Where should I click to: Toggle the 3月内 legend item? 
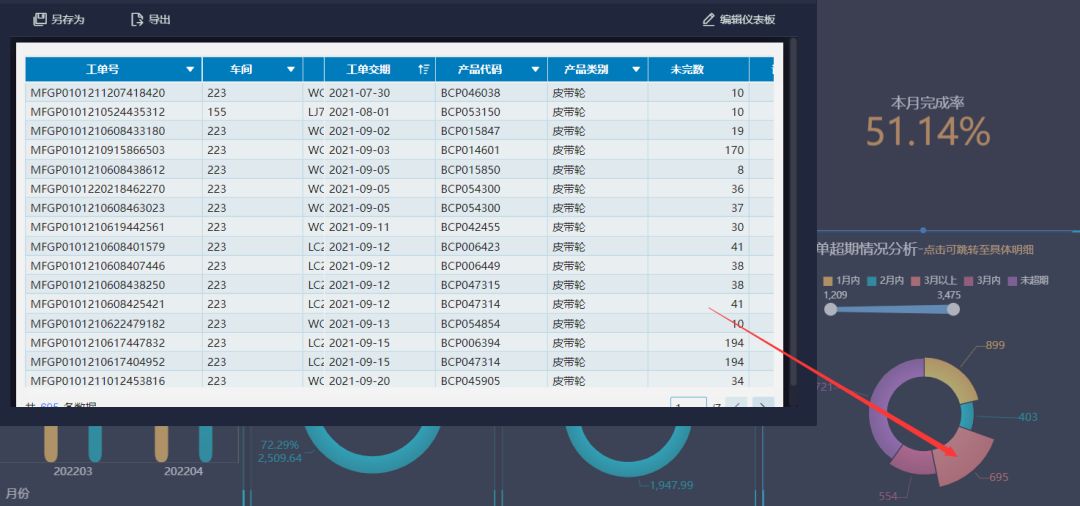(982, 280)
